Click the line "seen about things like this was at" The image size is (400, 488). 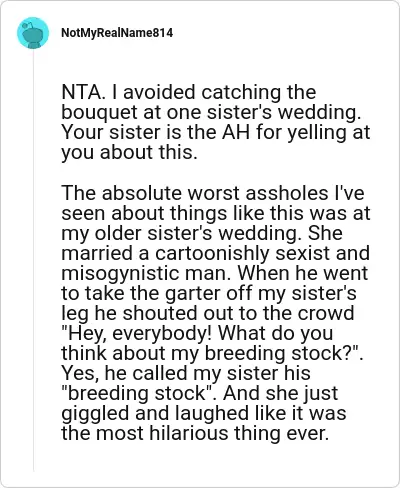click(216, 213)
